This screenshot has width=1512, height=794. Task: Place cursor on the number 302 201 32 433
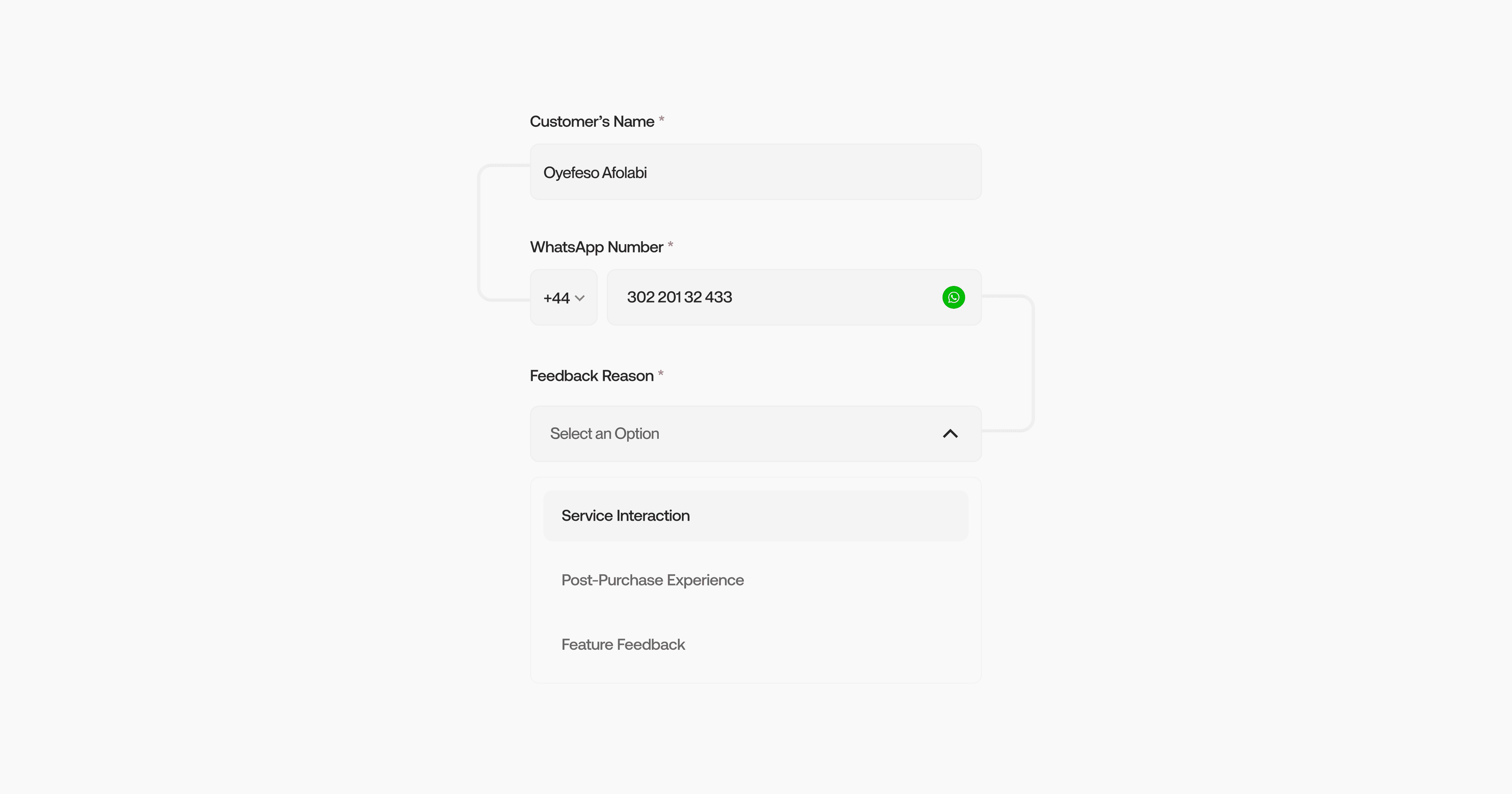[x=679, y=297]
